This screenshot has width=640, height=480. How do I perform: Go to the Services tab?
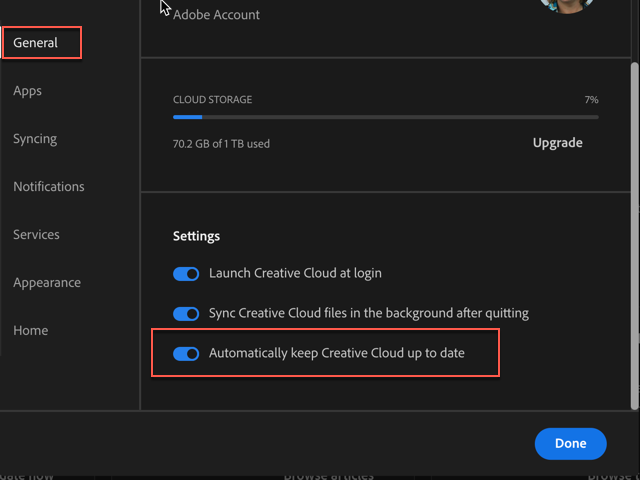tap(36, 235)
